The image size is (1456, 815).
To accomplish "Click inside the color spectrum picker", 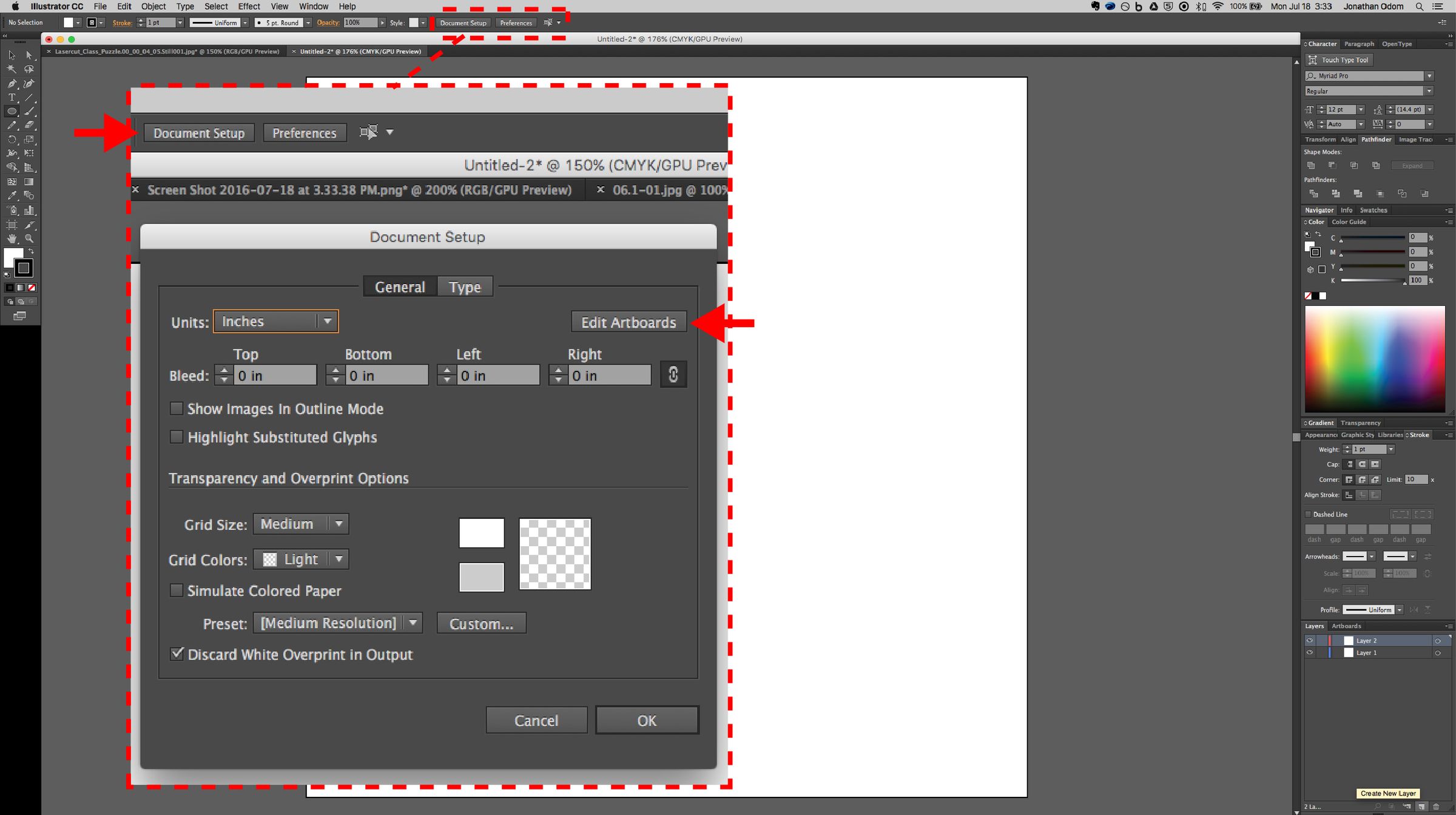I will [x=1374, y=358].
